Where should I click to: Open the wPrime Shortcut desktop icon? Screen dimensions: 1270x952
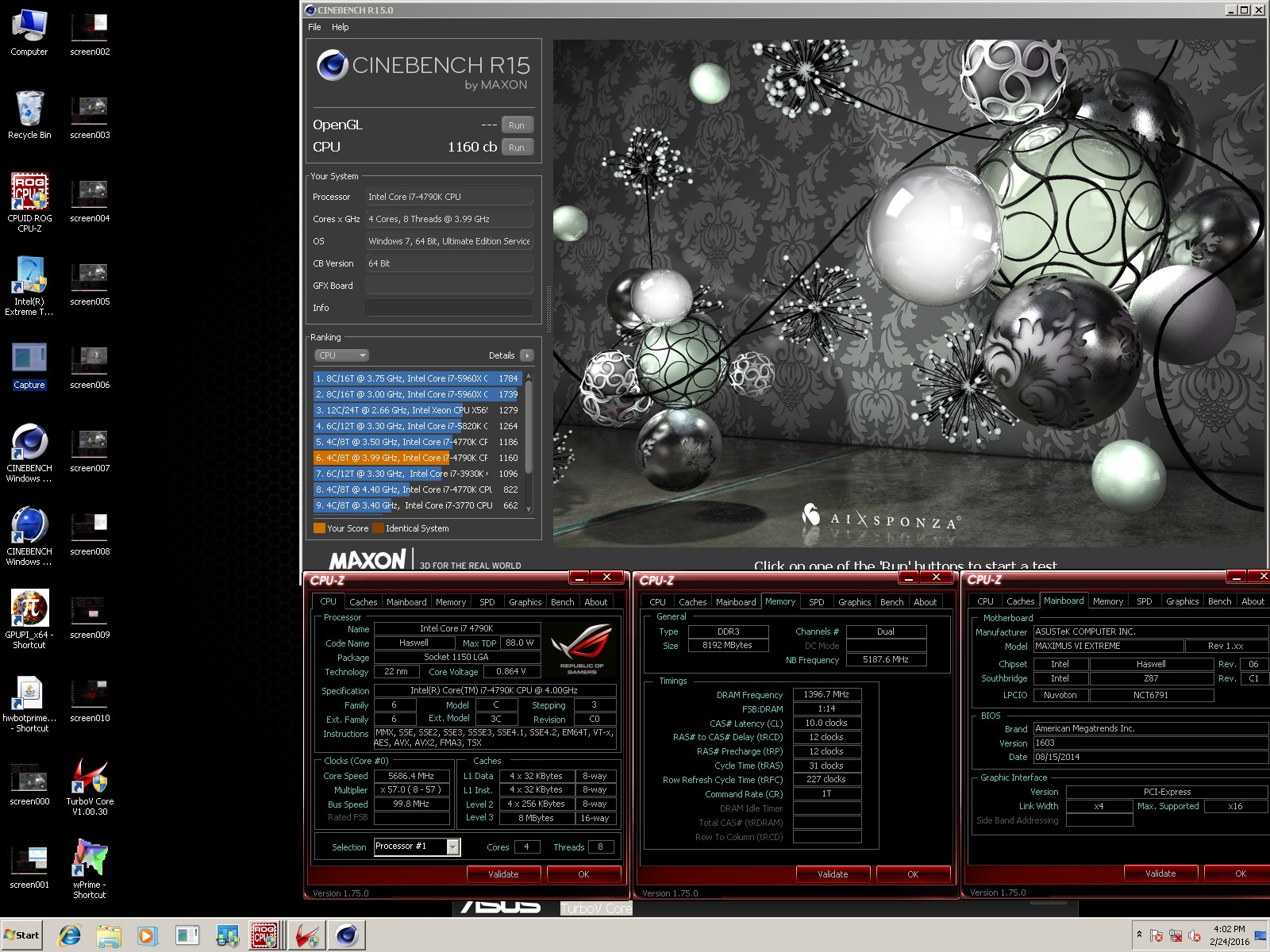point(90,869)
